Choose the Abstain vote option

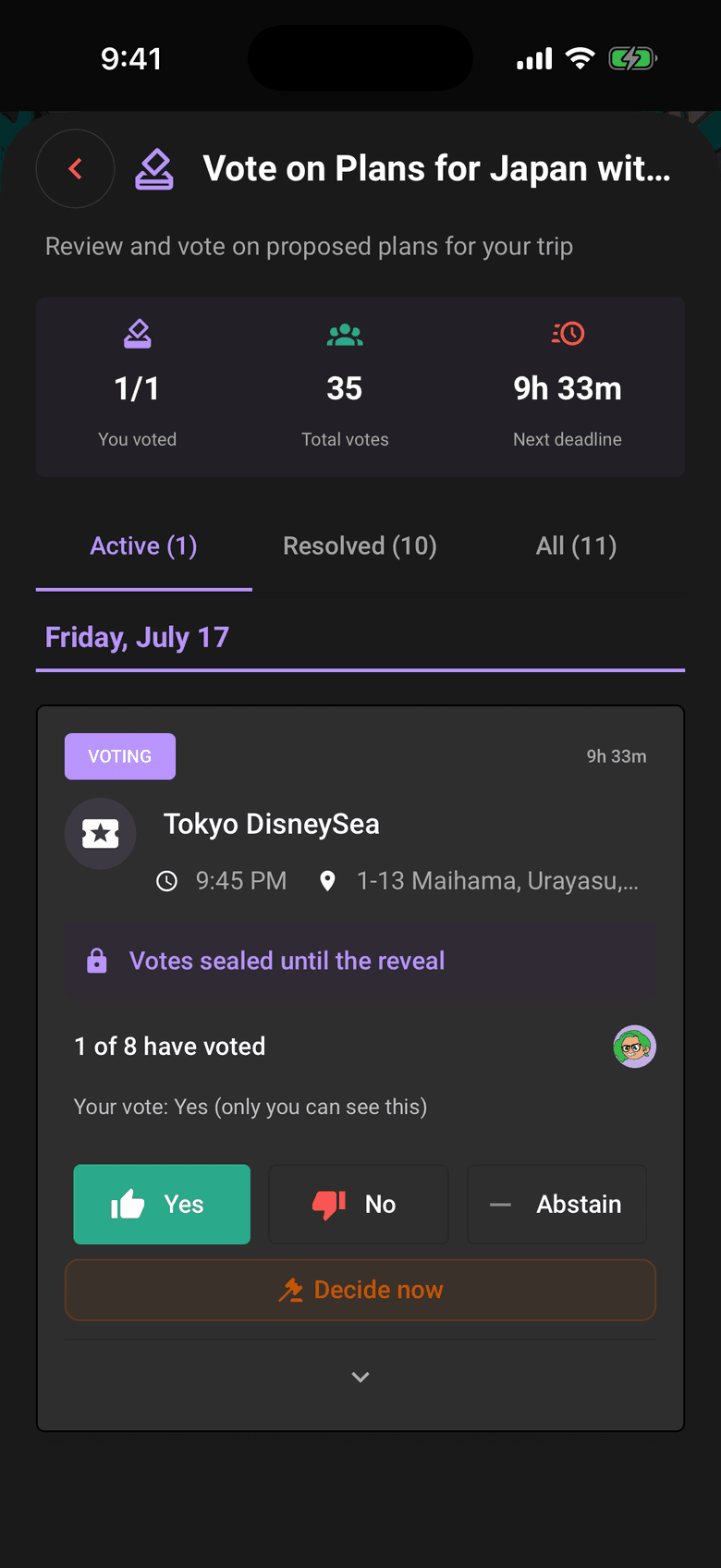coord(556,1204)
